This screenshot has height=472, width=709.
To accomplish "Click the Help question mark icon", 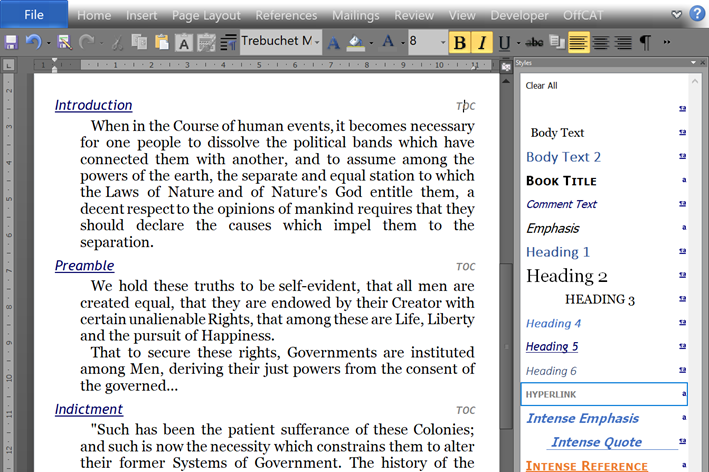I will 697,14.
